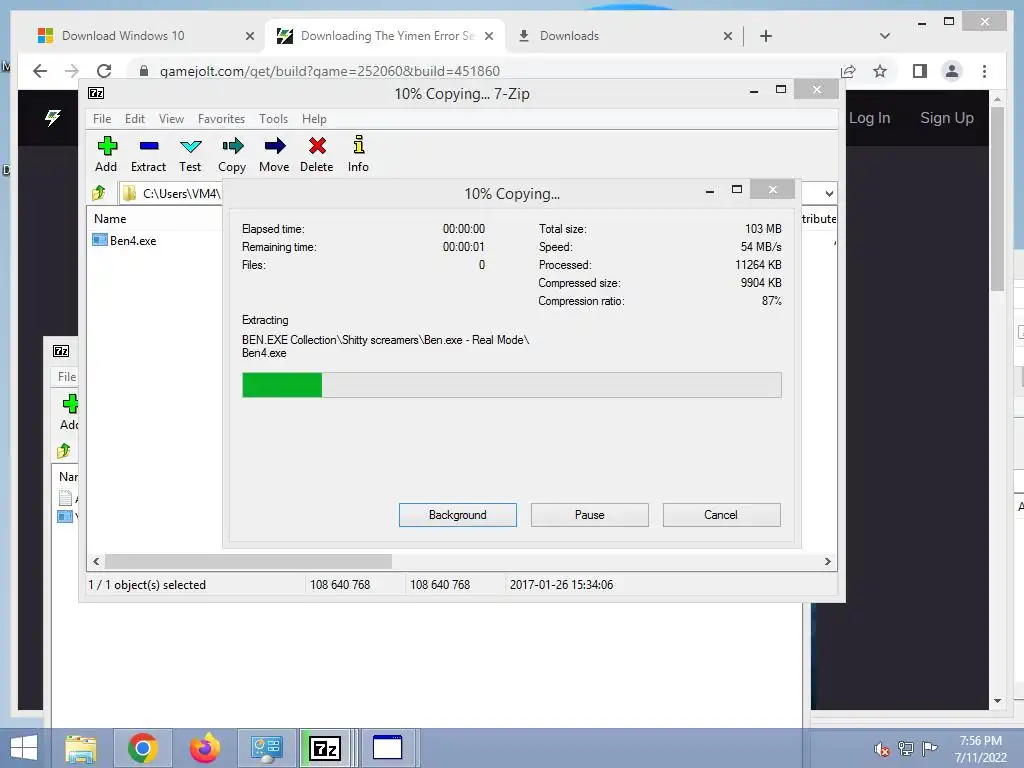Image resolution: width=1024 pixels, height=768 pixels.
Task: Open Firefox from taskbar
Action: [204, 748]
